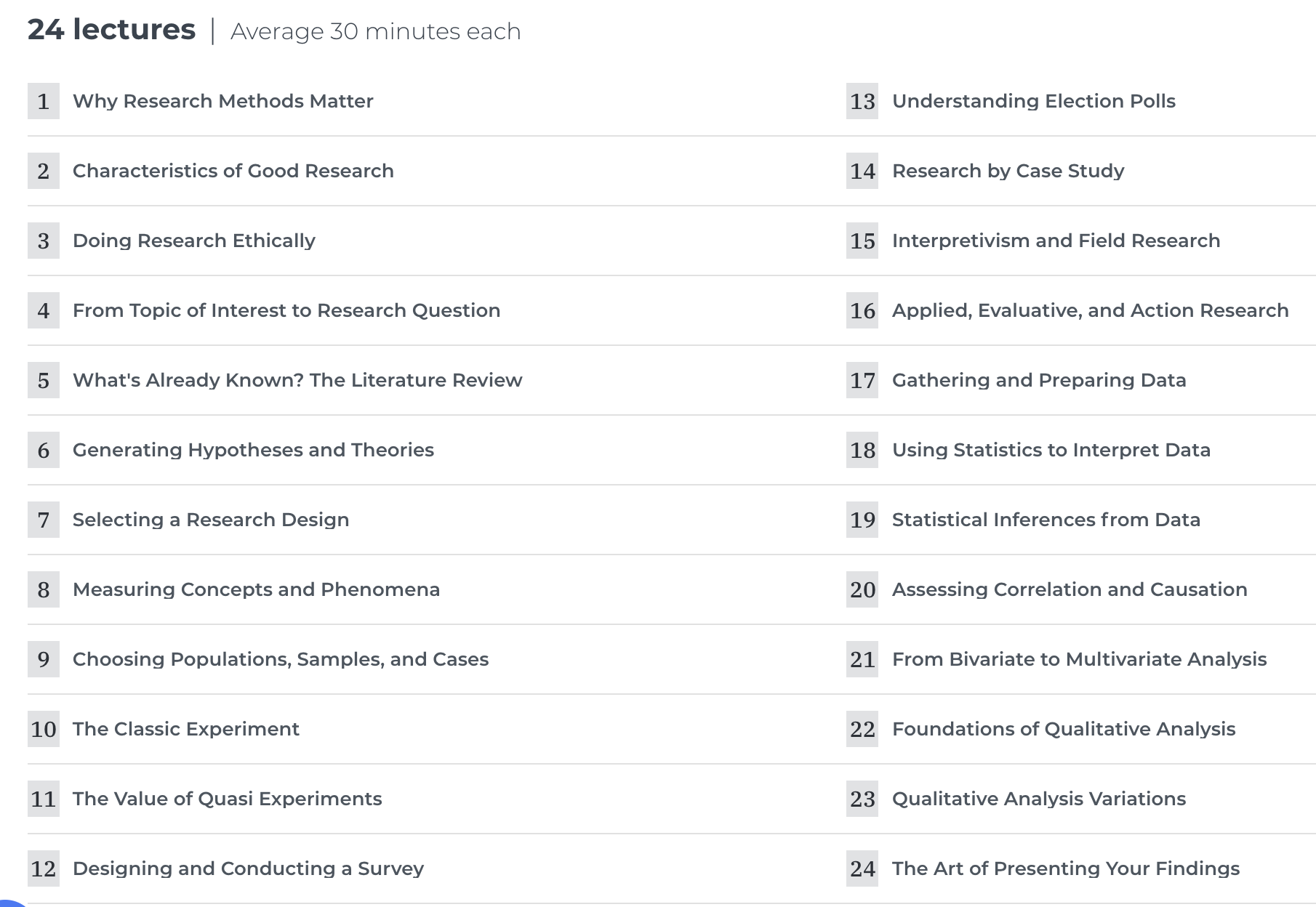Viewport: 1316px width, 907px height.
Task: Click the number 12 lecture badge
Action: pyautogui.click(x=44, y=868)
